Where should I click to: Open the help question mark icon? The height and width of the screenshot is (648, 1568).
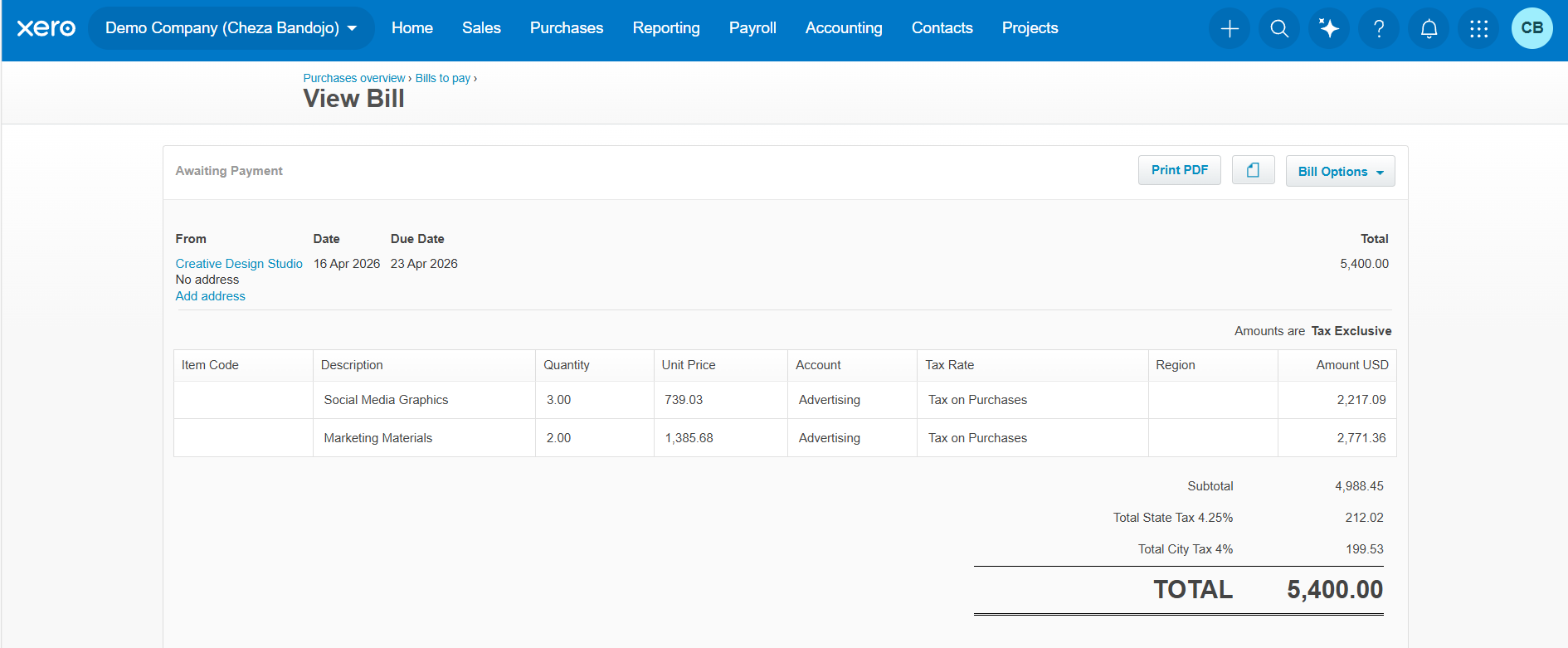[1379, 28]
